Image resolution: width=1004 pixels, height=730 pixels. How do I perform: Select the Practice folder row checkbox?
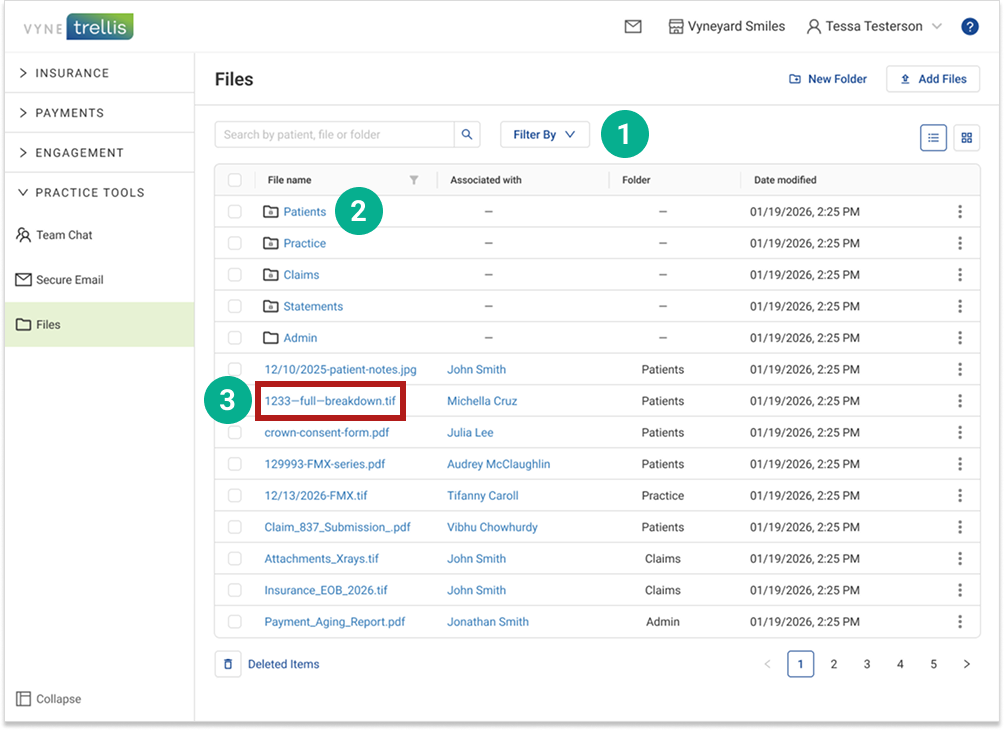pos(235,243)
